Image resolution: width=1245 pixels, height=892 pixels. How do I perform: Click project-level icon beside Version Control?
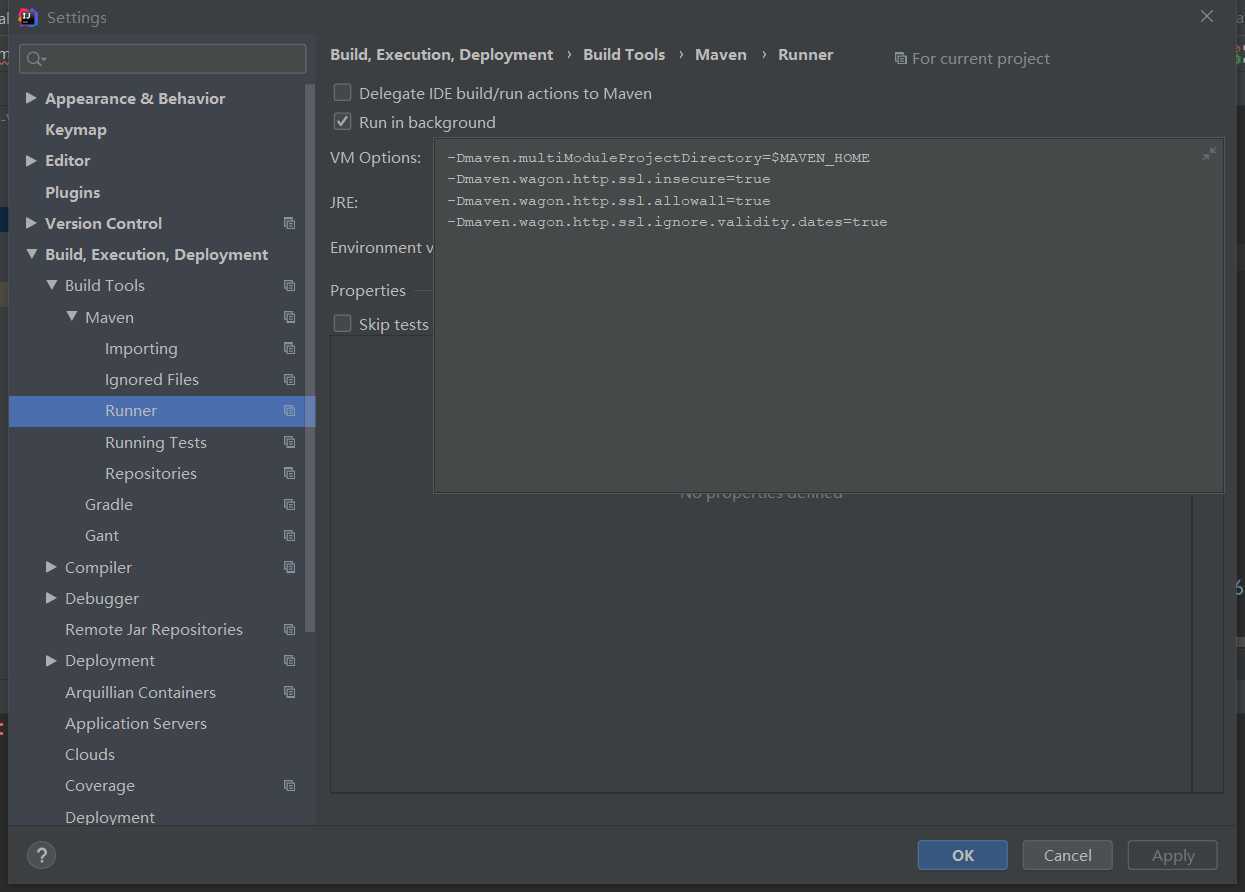pyautogui.click(x=289, y=223)
